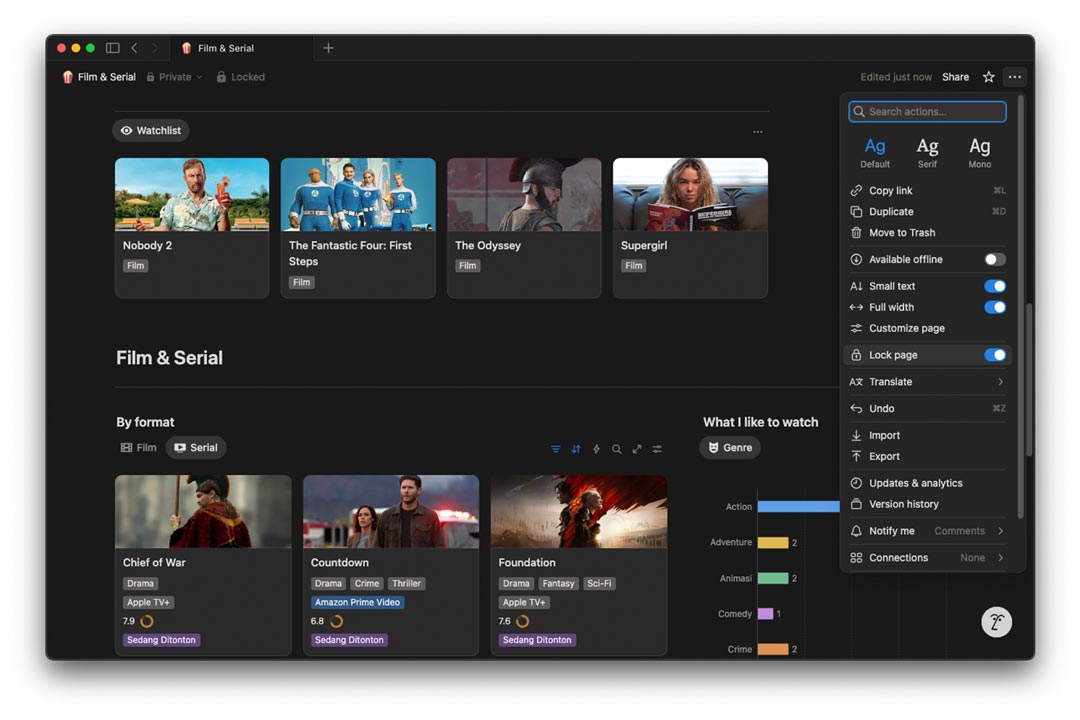Viewport: 1080px width, 720px height.
Task: Open the Nobody 2 thumbnail
Action: pos(192,194)
